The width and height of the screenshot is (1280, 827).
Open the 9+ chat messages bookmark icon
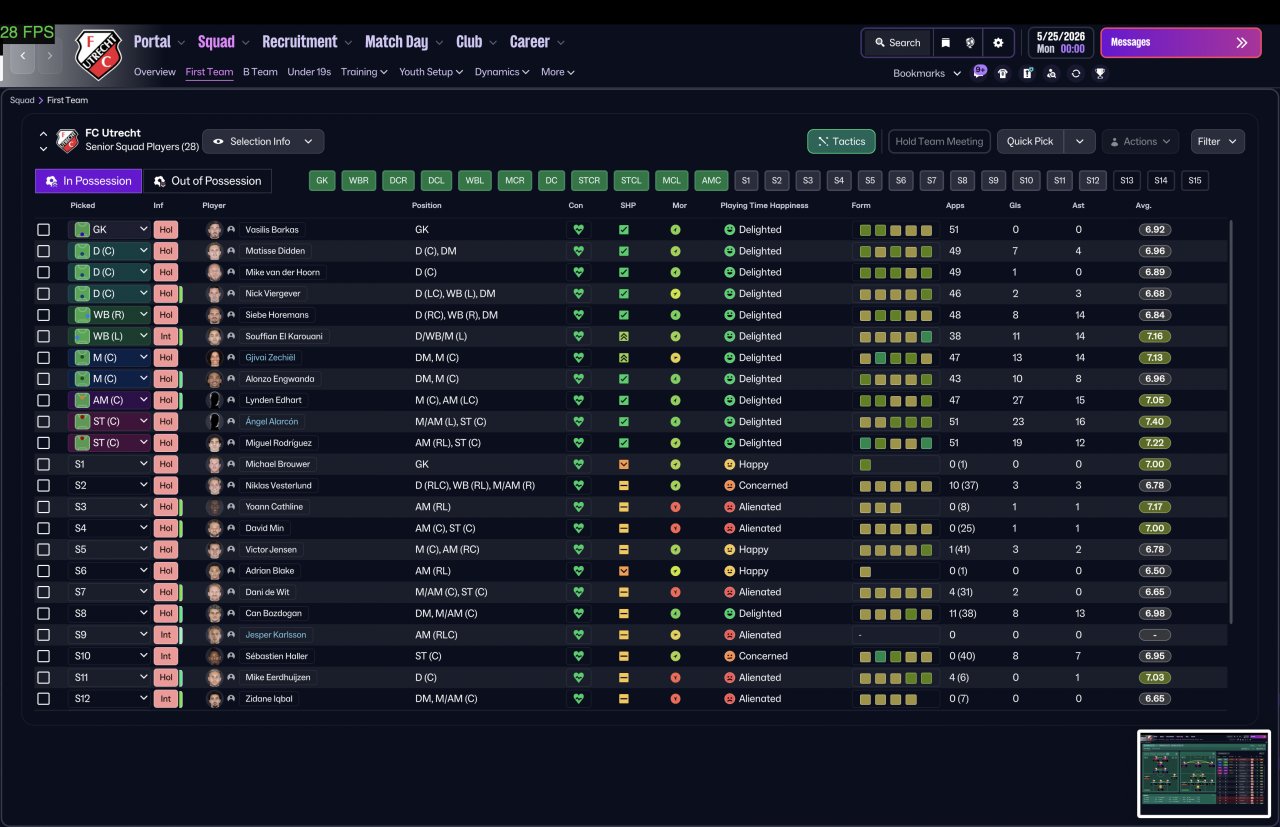coord(980,72)
